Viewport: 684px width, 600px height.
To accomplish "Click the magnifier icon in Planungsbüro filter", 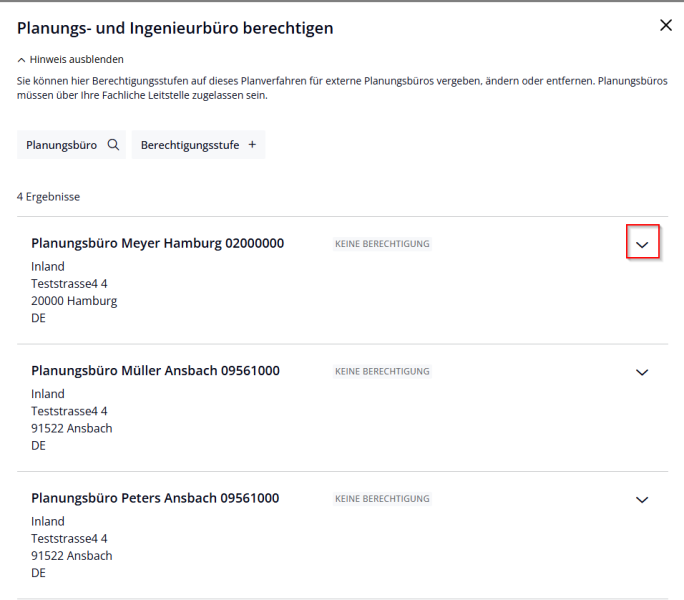I will pyautogui.click(x=113, y=145).
